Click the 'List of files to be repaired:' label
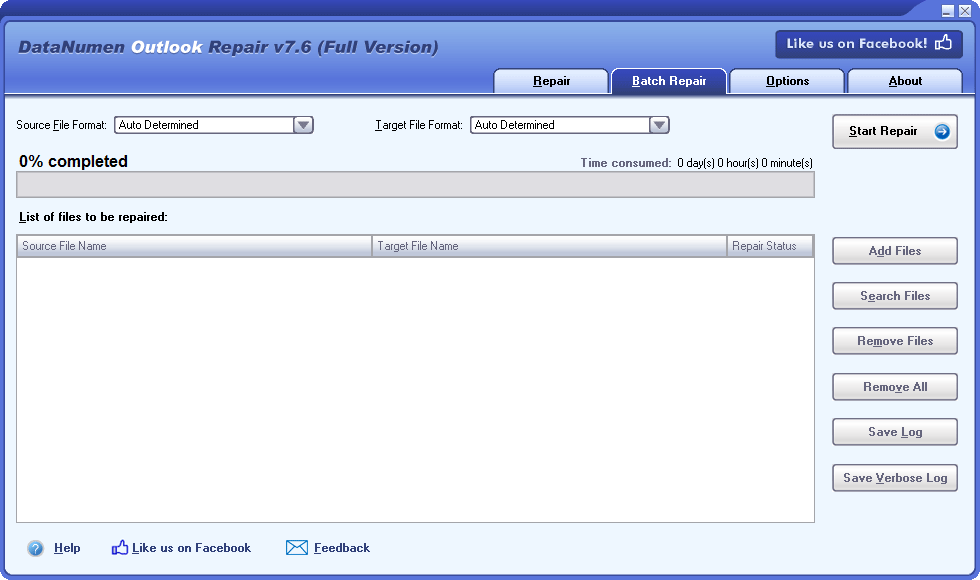980x580 pixels. tap(93, 217)
